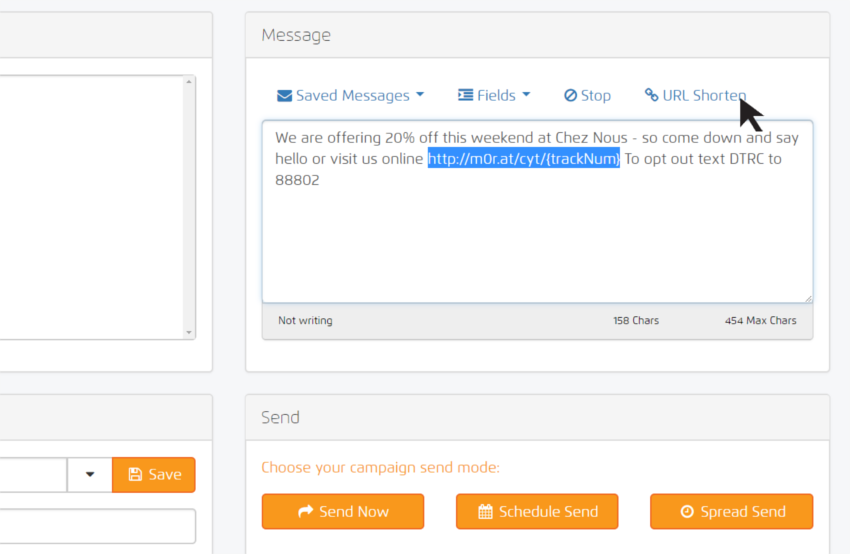Click inside the Message text area
This screenshot has height=554, width=850.
point(537,240)
